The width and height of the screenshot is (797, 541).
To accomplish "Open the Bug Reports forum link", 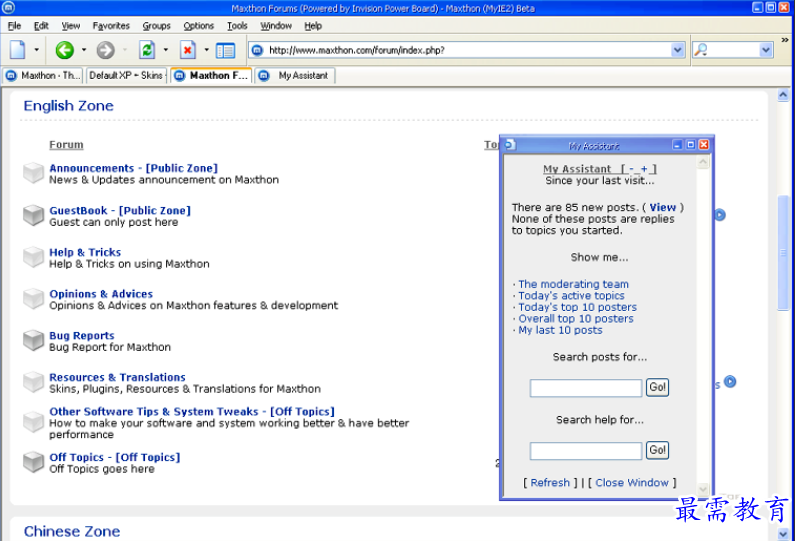I will coord(82,336).
